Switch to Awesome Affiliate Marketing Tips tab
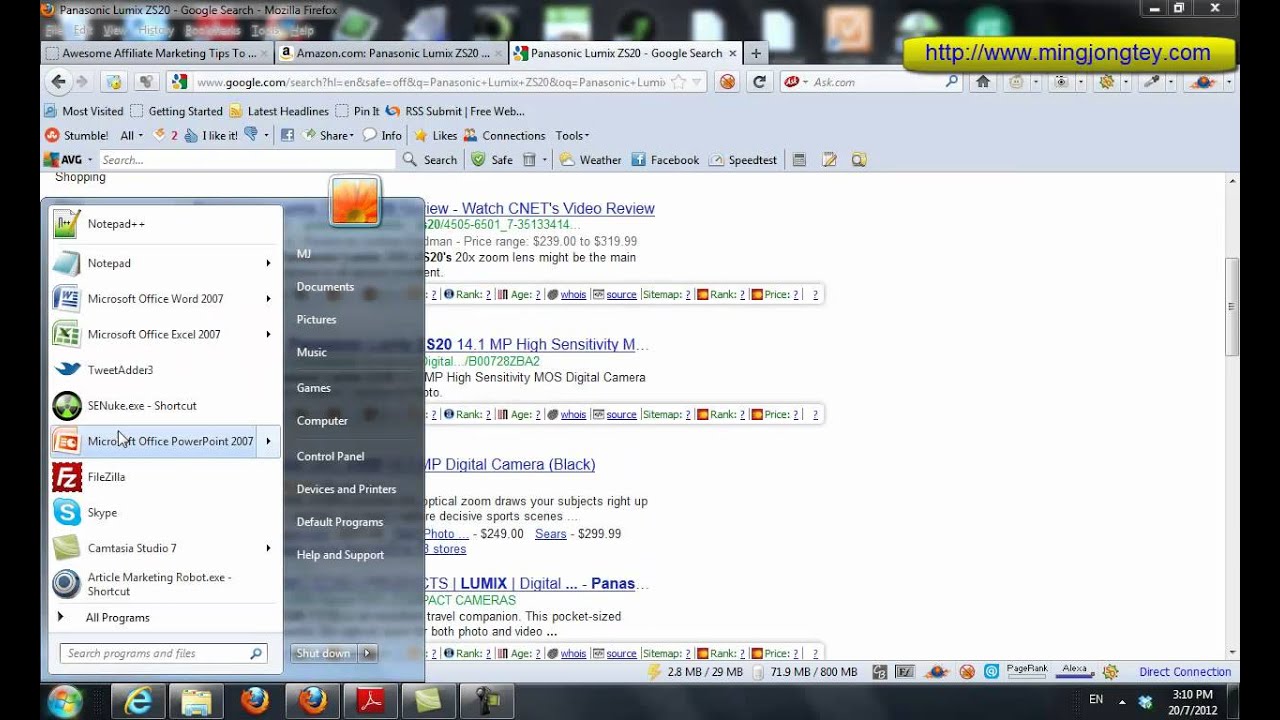Screen dimensions: 1280x720 [157, 53]
